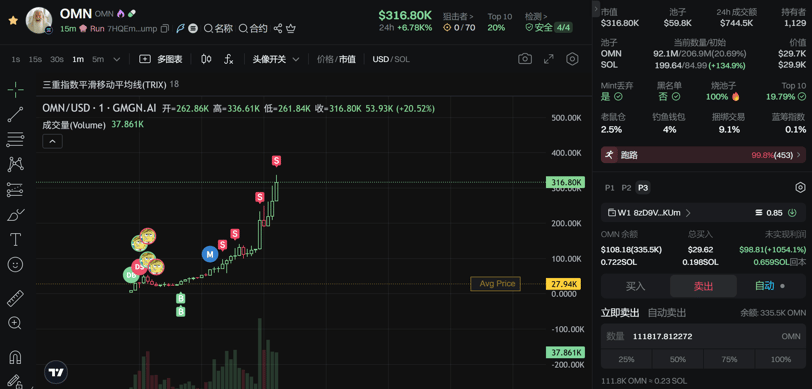
Task: Select the trend line drawing tool
Action: pos(16,114)
